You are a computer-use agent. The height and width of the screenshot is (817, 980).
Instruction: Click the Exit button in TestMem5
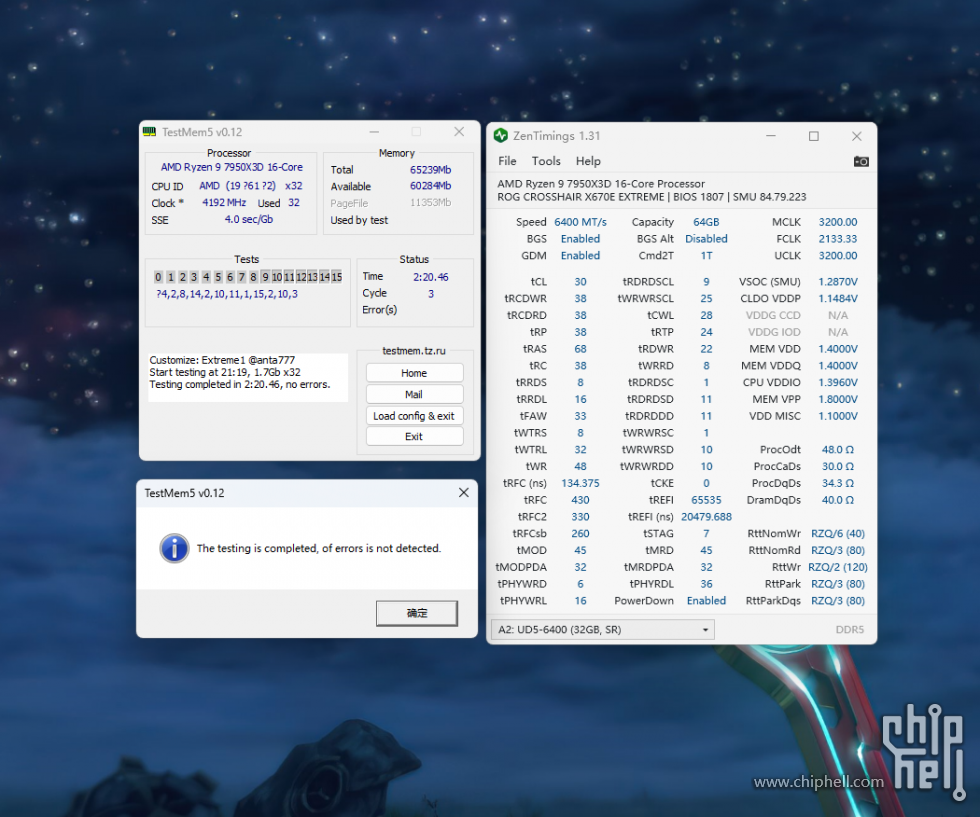(x=414, y=436)
